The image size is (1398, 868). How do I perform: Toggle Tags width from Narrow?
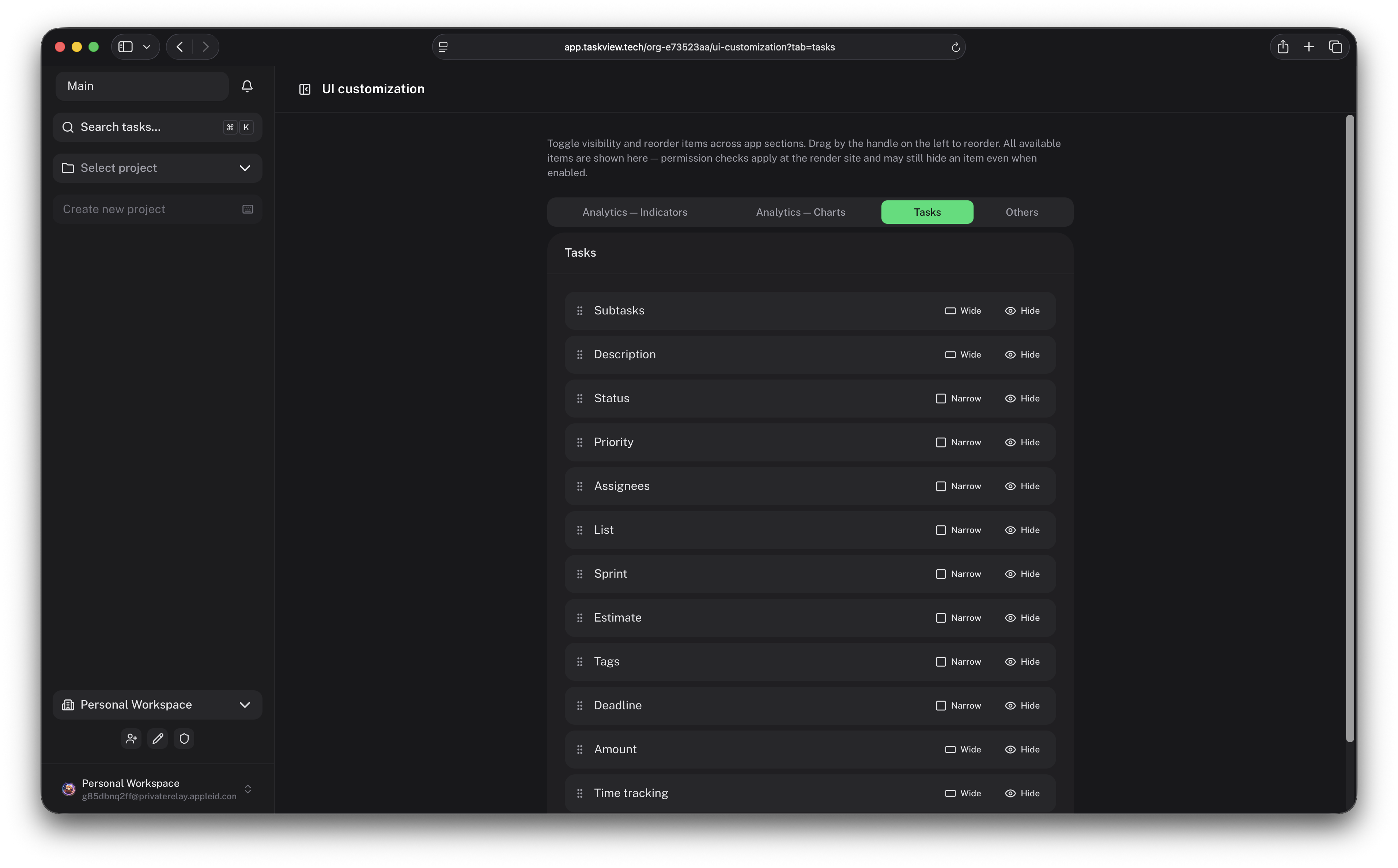pos(959,662)
